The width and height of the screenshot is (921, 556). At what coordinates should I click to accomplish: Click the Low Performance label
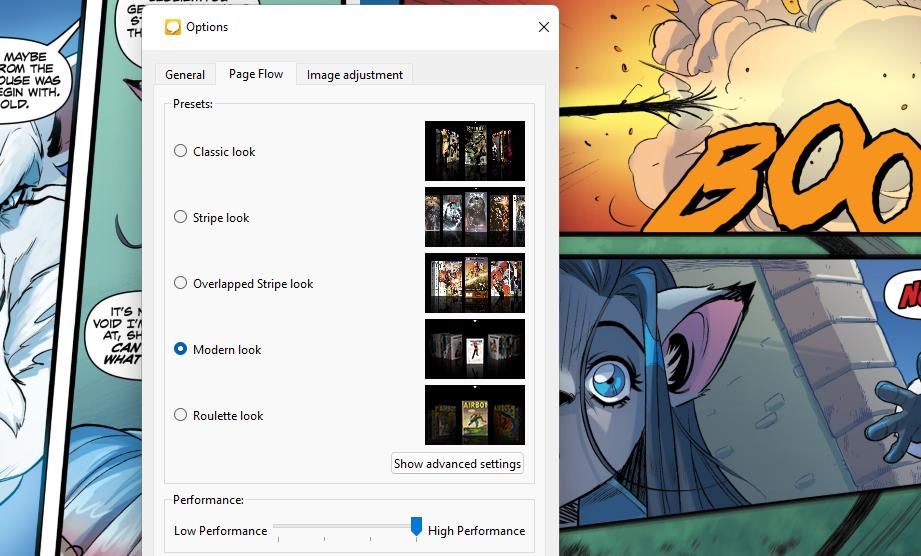[220, 531]
